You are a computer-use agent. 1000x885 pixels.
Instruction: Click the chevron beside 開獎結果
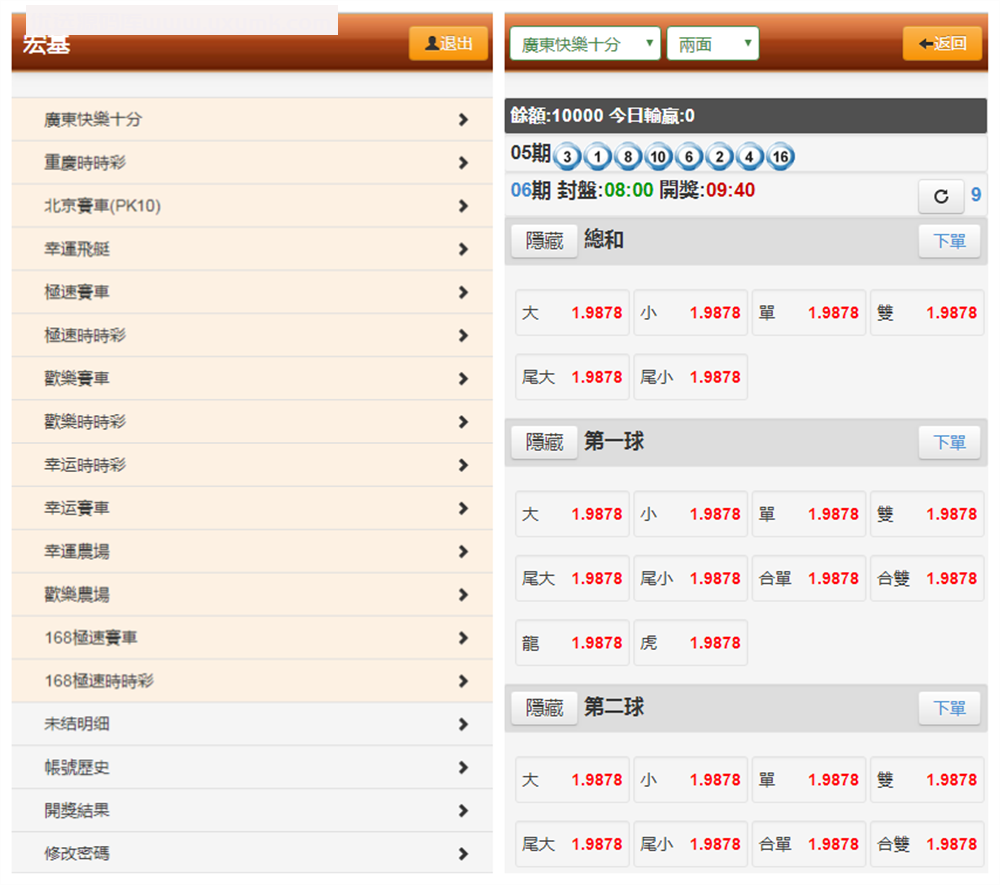[x=463, y=811]
